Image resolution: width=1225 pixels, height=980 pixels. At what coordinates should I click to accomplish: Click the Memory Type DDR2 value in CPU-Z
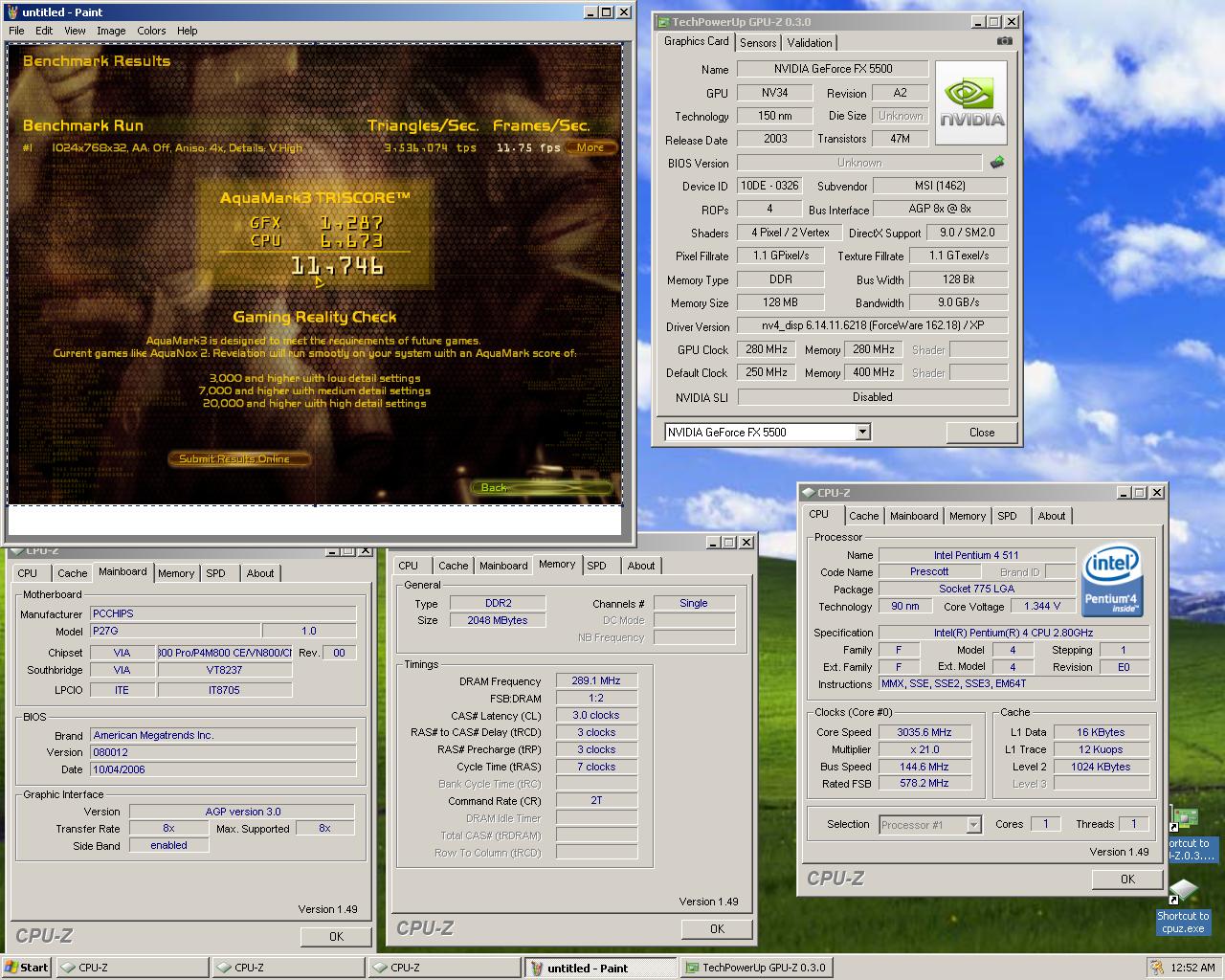[498, 604]
